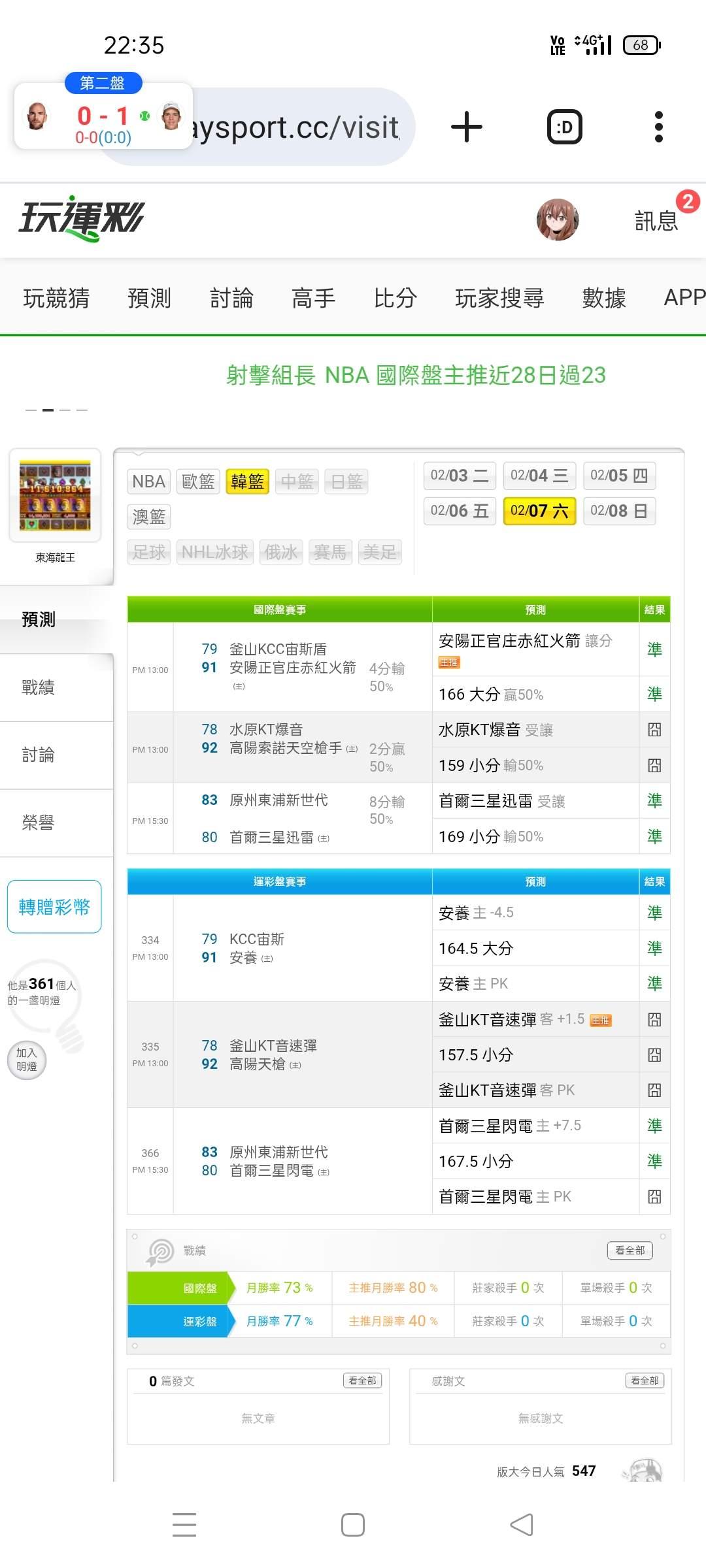The image size is (706, 1568).
Task: Tap prediction 安養 主 -4.5
Action: pos(476,912)
